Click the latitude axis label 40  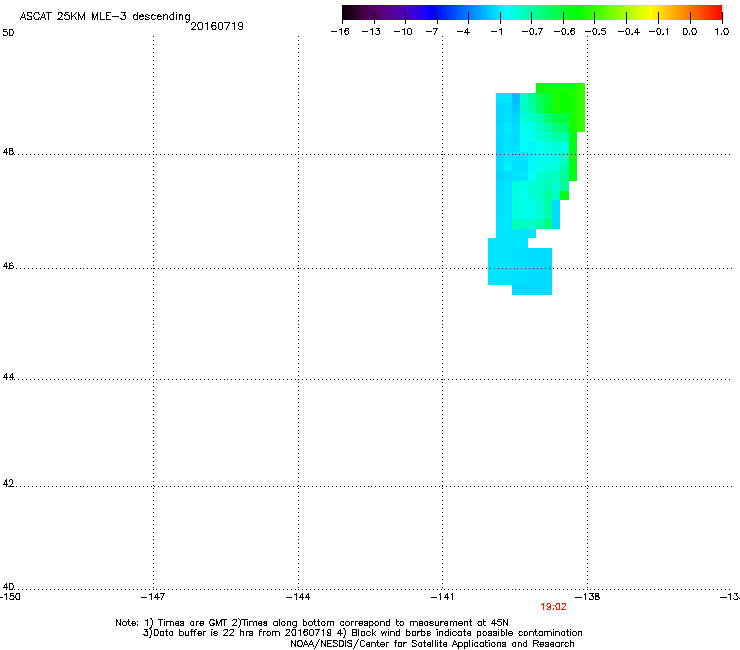click(x=8, y=586)
